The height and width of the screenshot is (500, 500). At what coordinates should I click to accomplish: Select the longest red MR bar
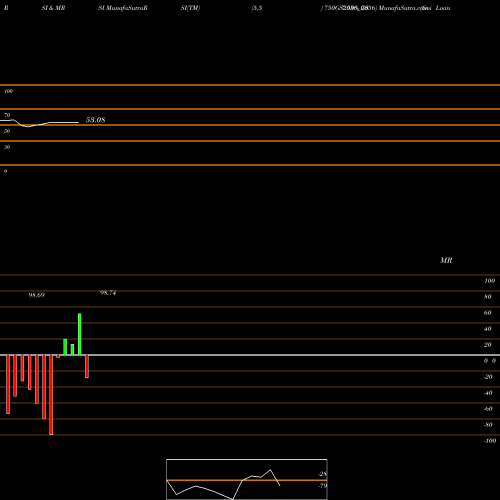[x=51, y=395]
